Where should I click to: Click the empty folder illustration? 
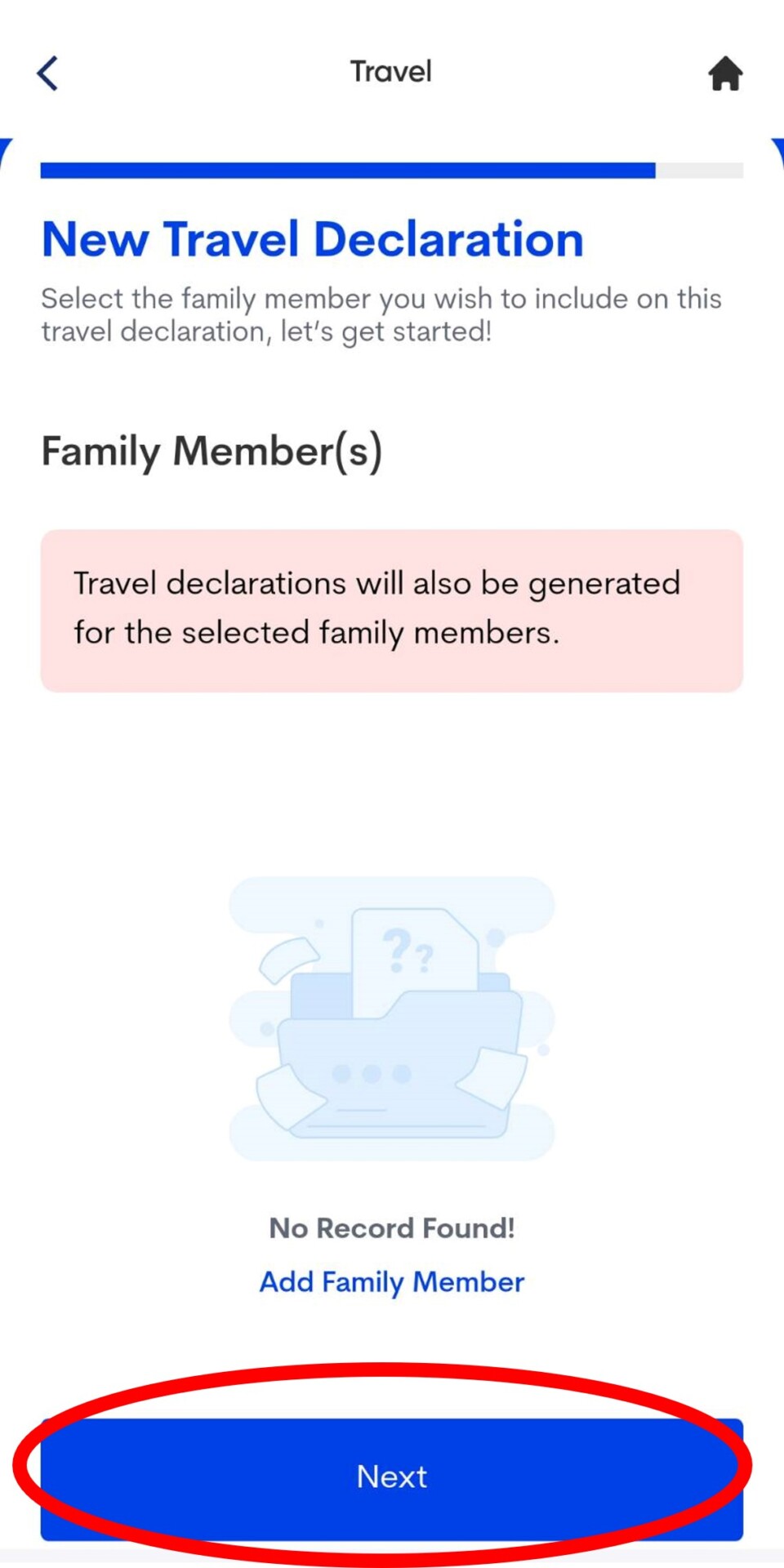point(392,1062)
